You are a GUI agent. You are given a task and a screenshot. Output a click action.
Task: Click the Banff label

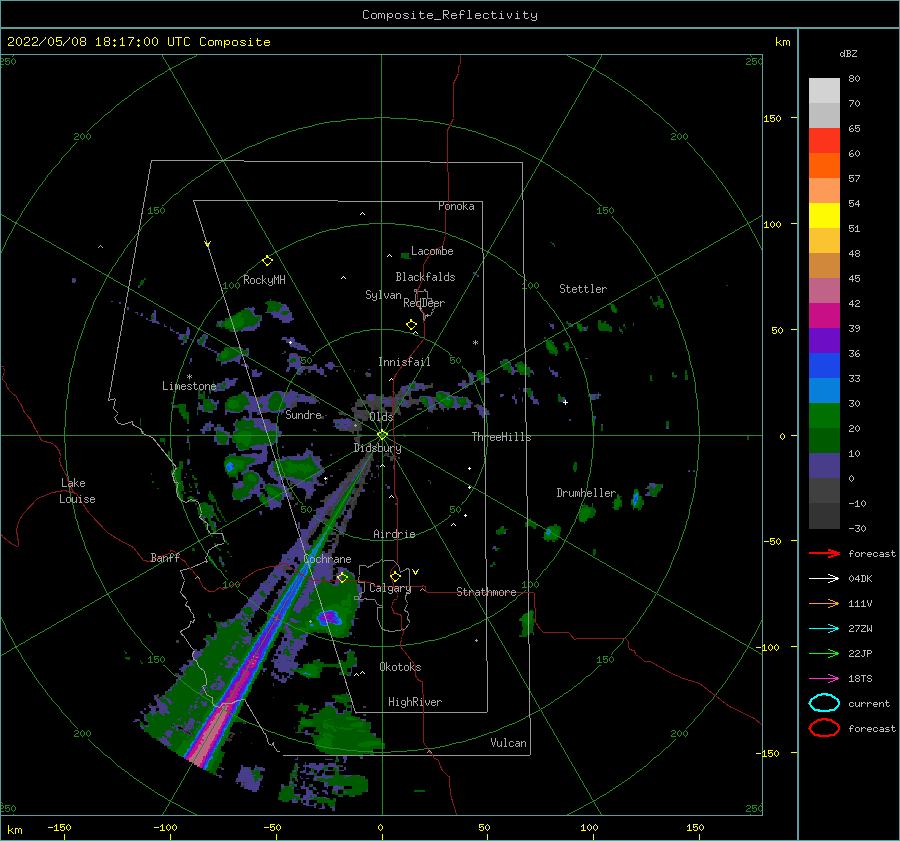coord(165,557)
